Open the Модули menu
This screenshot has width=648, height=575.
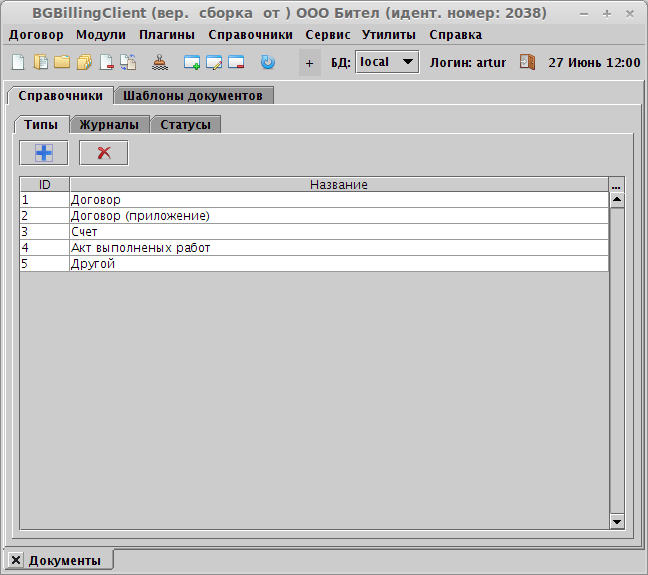click(101, 34)
